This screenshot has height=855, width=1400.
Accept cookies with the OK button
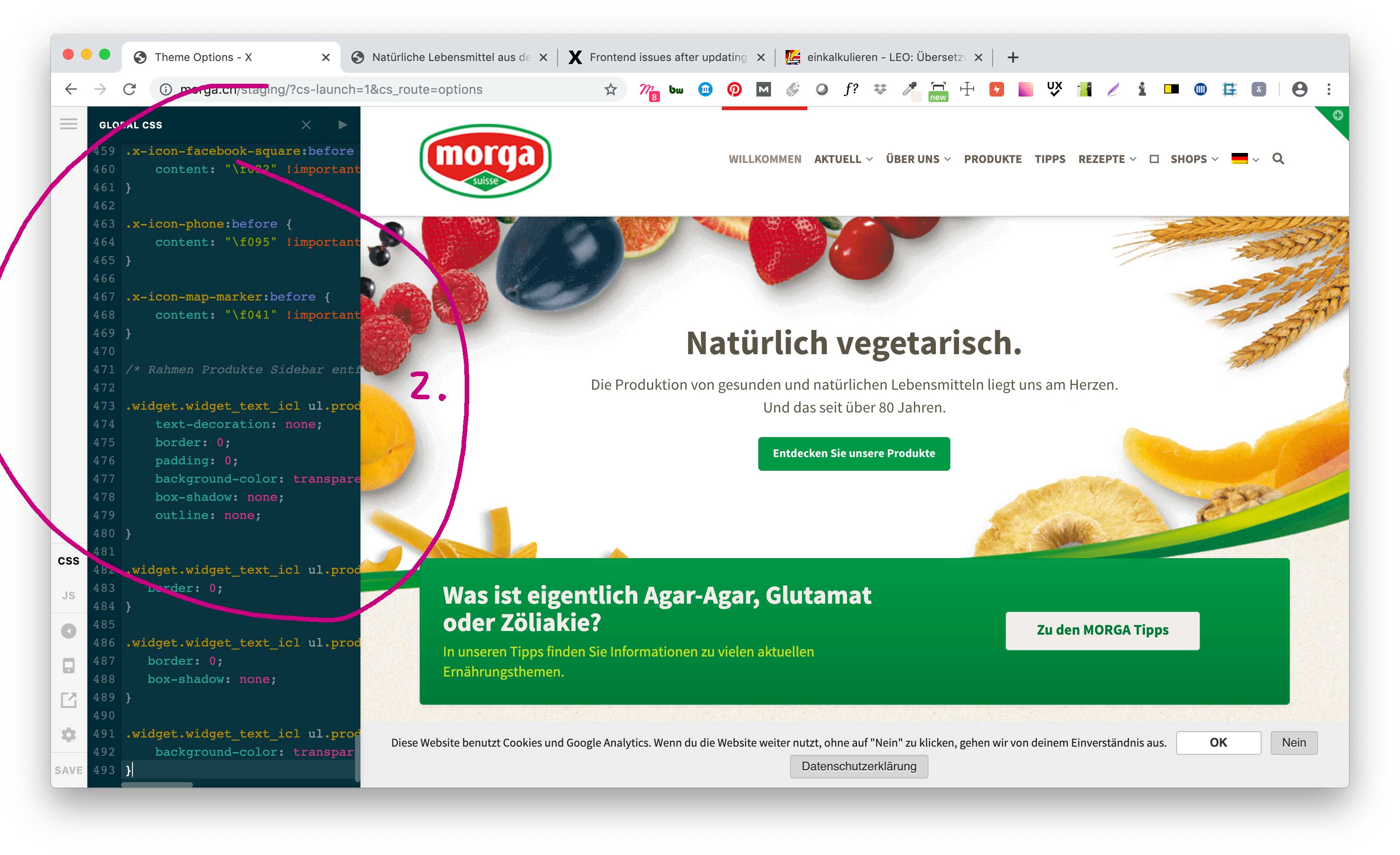point(1217,742)
